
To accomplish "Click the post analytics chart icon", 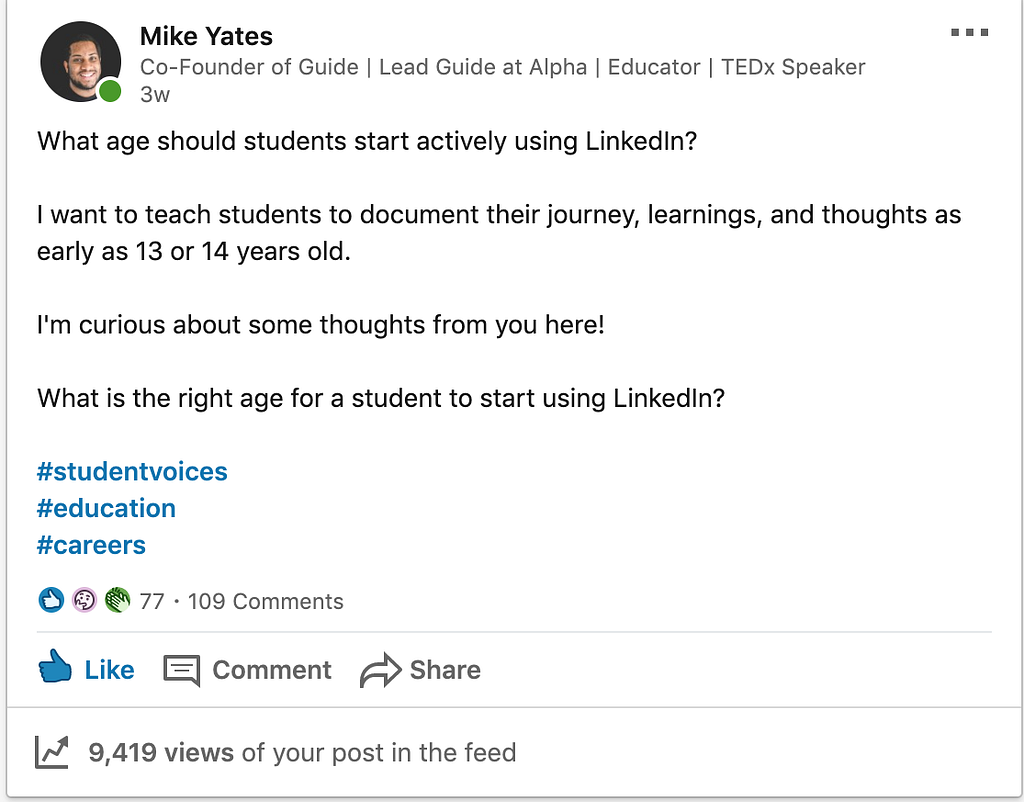I will click(x=52, y=752).
